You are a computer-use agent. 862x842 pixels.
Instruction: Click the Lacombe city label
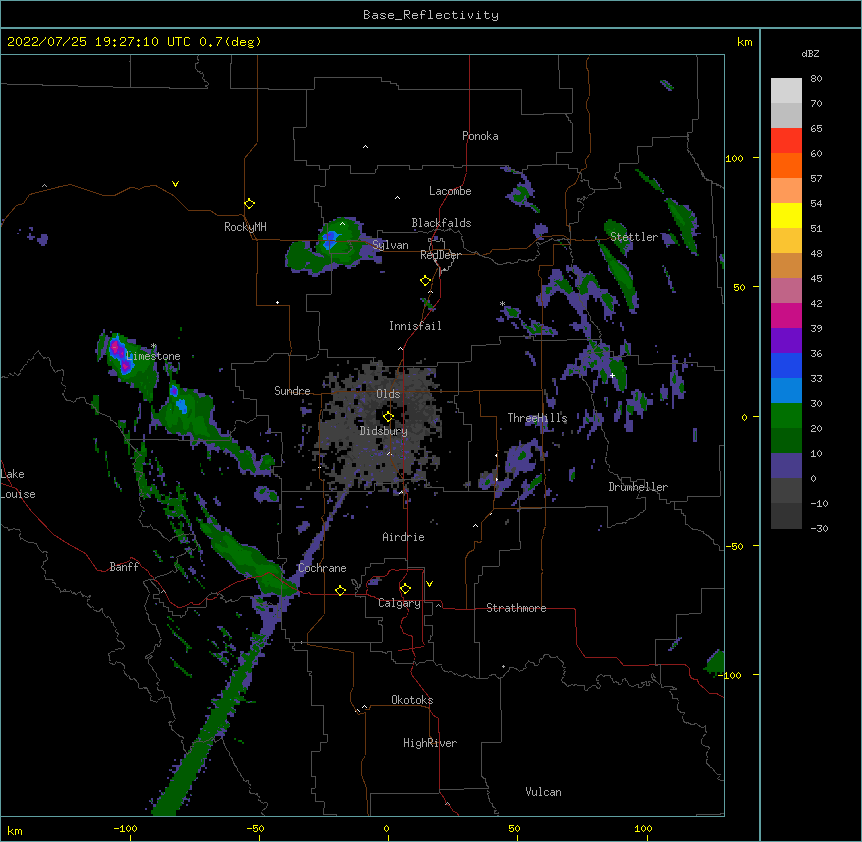point(450,191)
